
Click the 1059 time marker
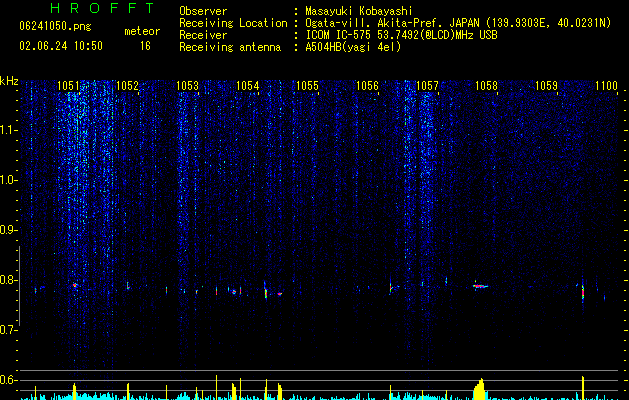pos(546,86)
